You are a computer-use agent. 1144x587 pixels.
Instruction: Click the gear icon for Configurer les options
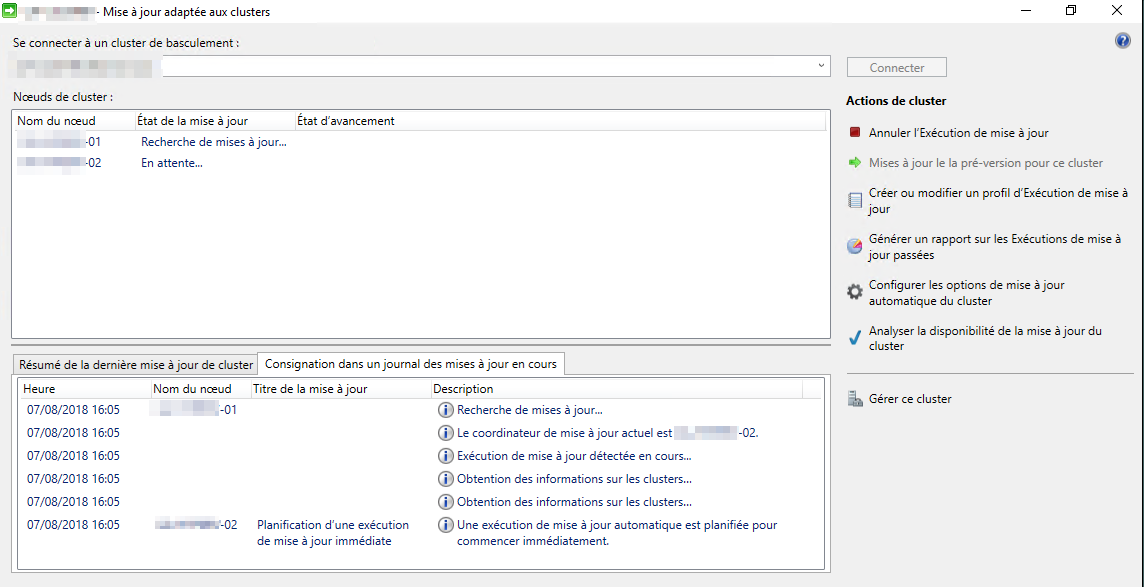pos(854,292)
